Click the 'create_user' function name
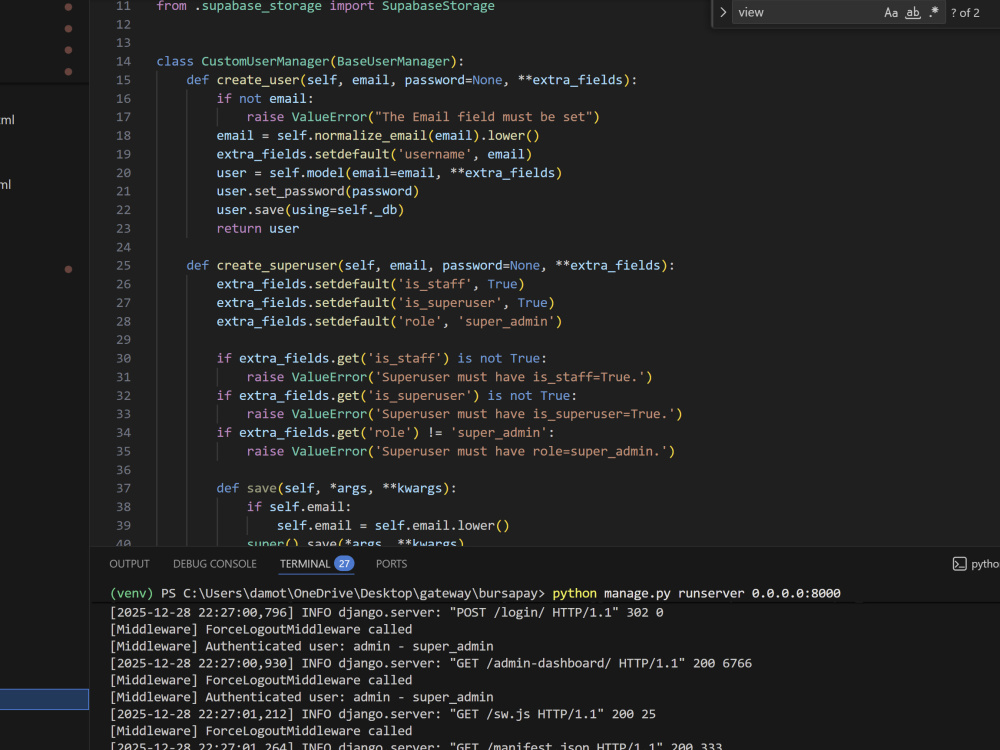The height and width of the screenshot is (750, 1000). [x=258, y=80]
